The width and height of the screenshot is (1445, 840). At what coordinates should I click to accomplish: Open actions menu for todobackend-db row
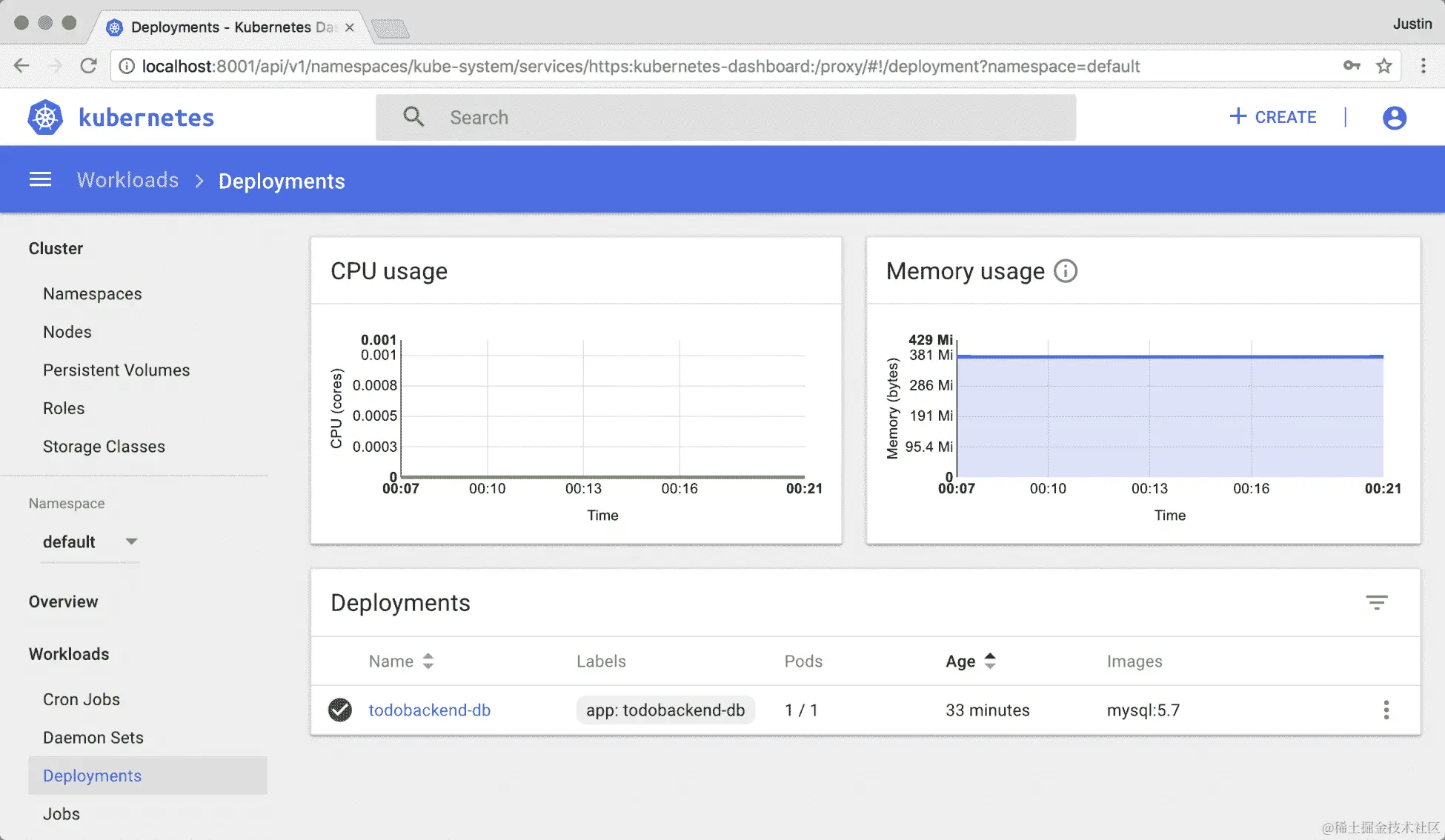(1386, 710)
